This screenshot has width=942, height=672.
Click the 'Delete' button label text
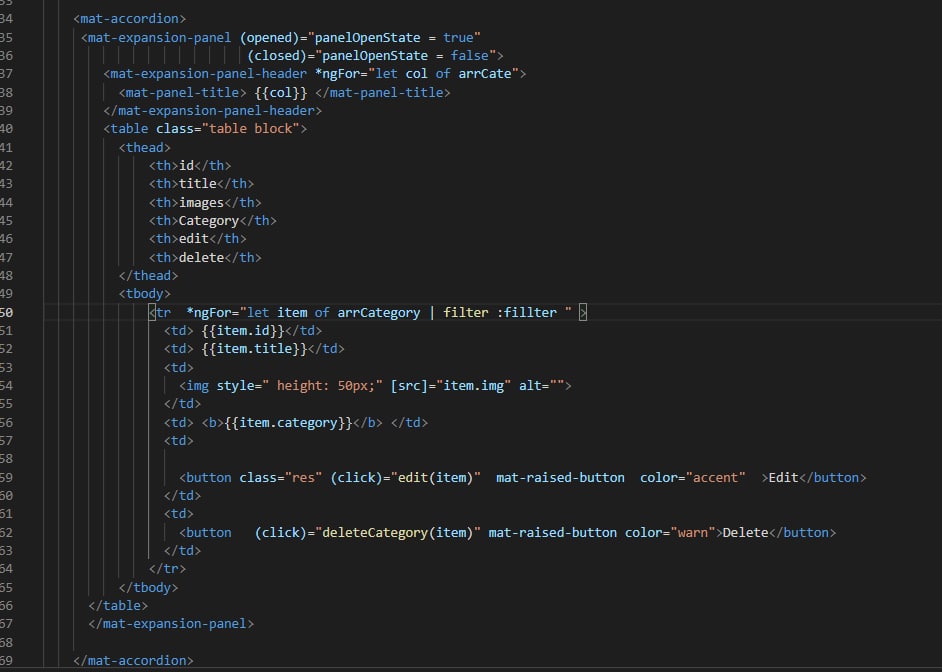(x=746, y=533)
